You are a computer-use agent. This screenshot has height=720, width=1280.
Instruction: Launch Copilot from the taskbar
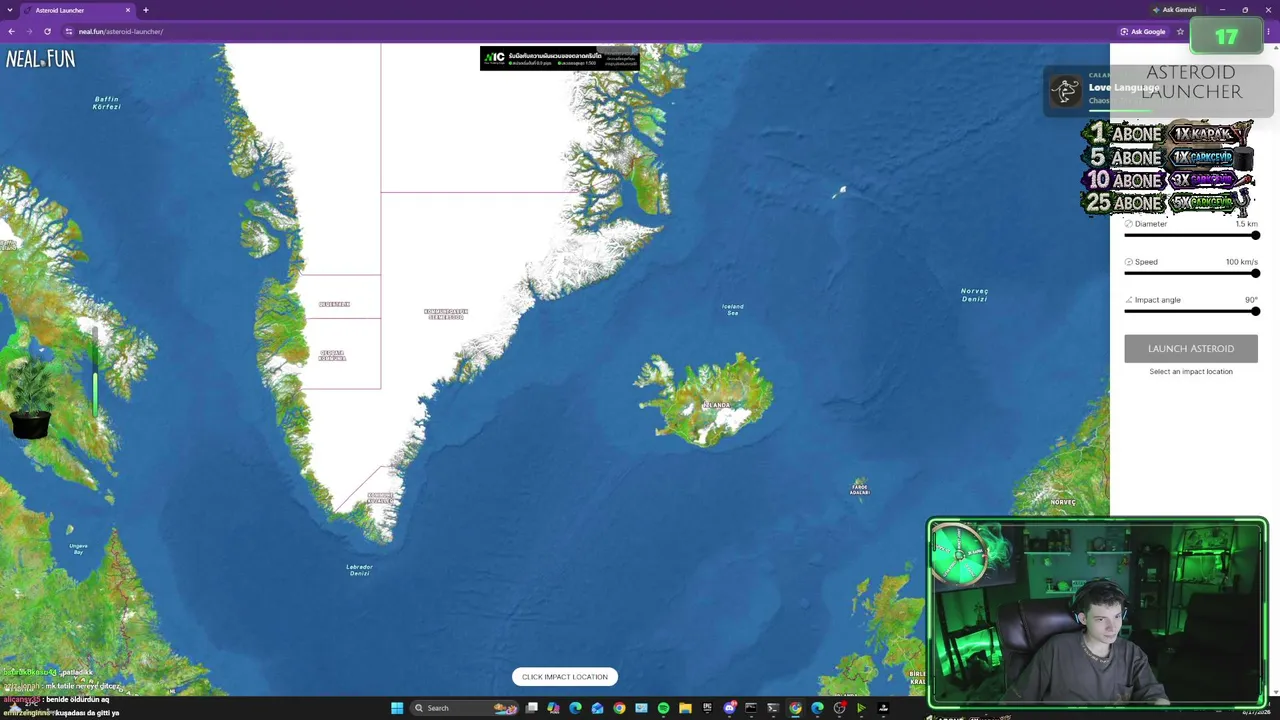(553, 708)
